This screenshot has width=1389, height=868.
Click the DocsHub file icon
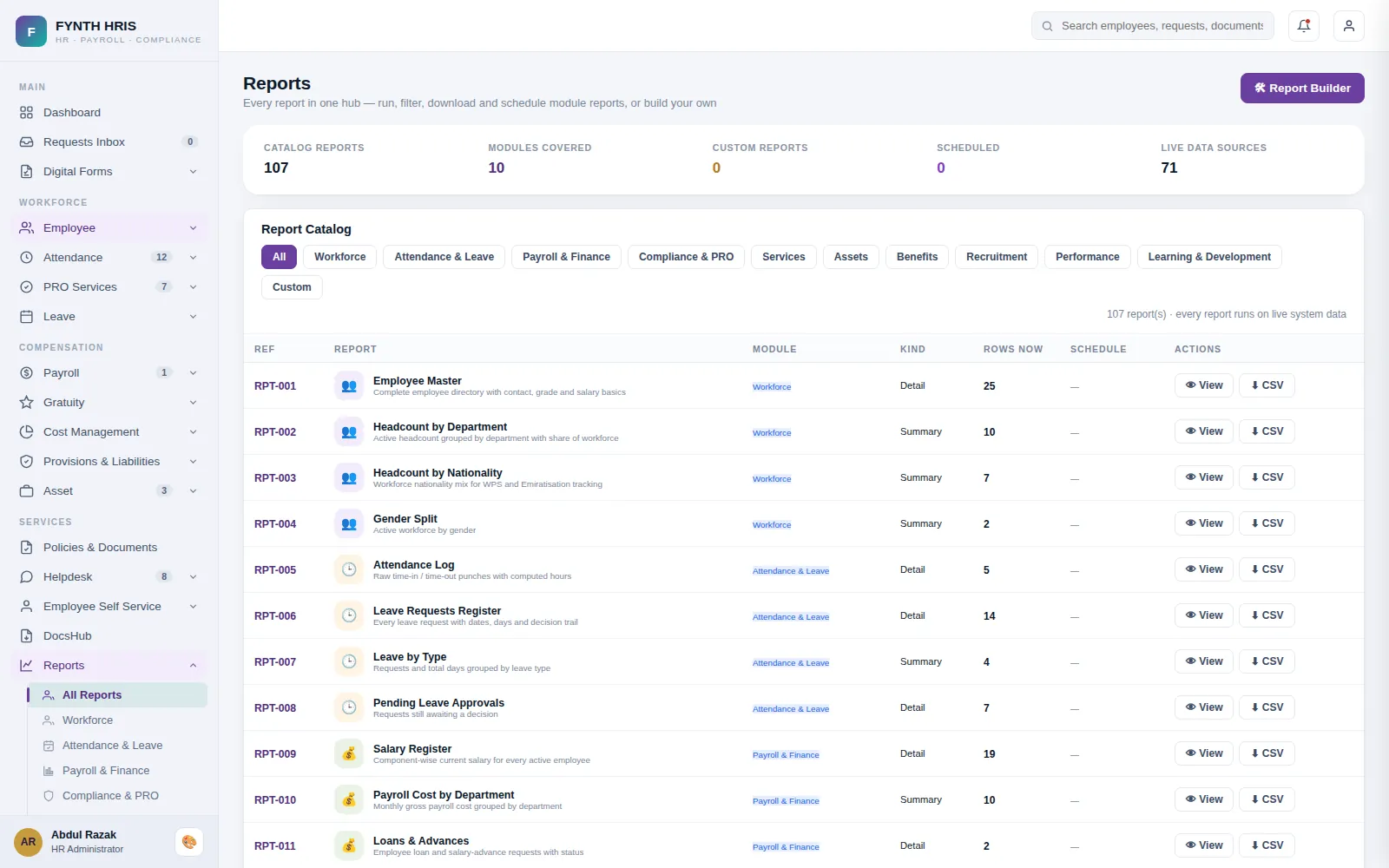(26, 636)
